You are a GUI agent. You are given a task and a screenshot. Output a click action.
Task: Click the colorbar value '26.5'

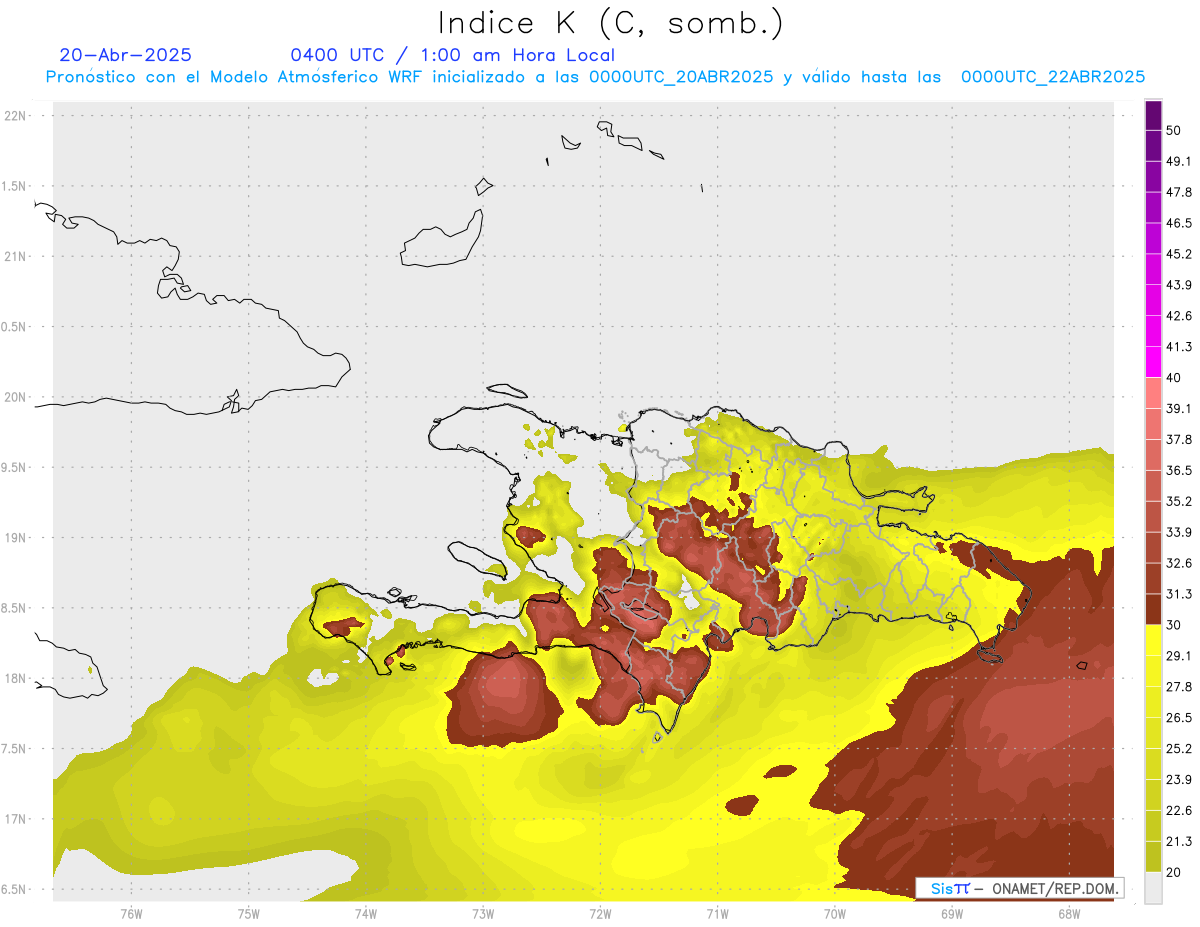point(1179,718)
